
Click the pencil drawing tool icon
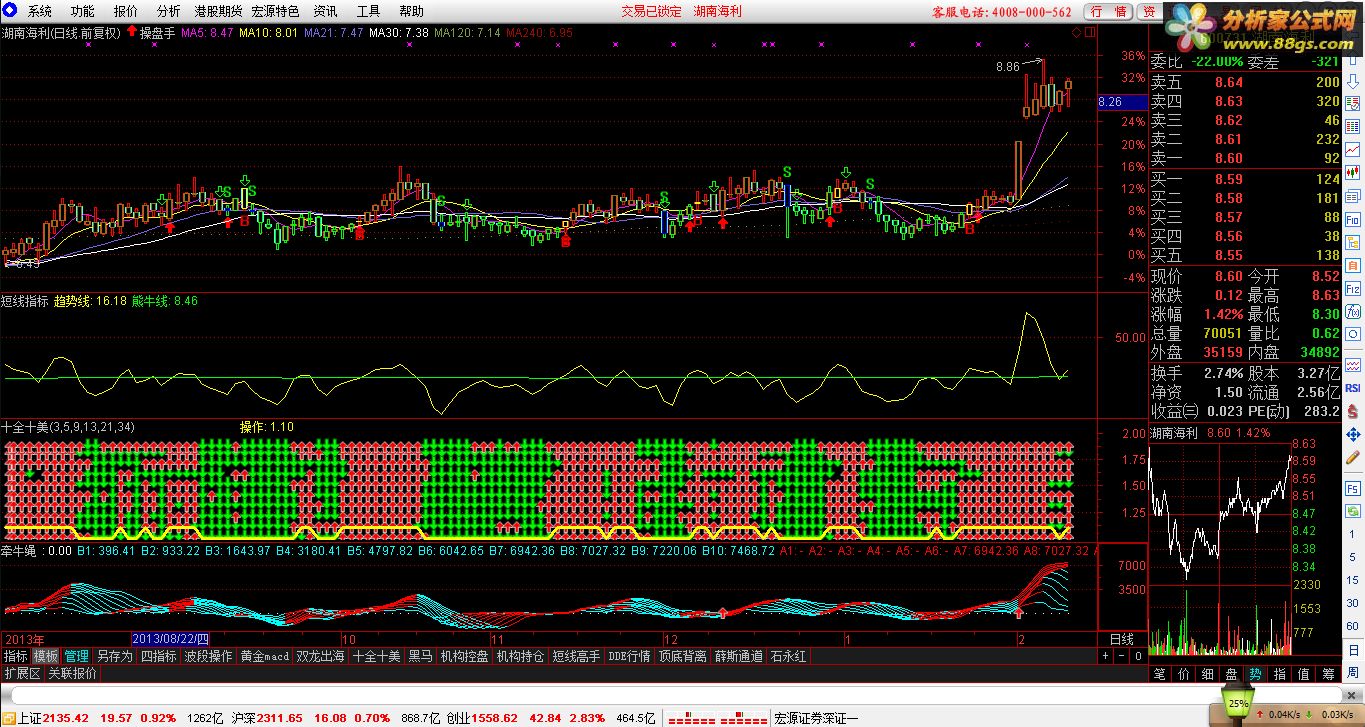click(1352, 457)
